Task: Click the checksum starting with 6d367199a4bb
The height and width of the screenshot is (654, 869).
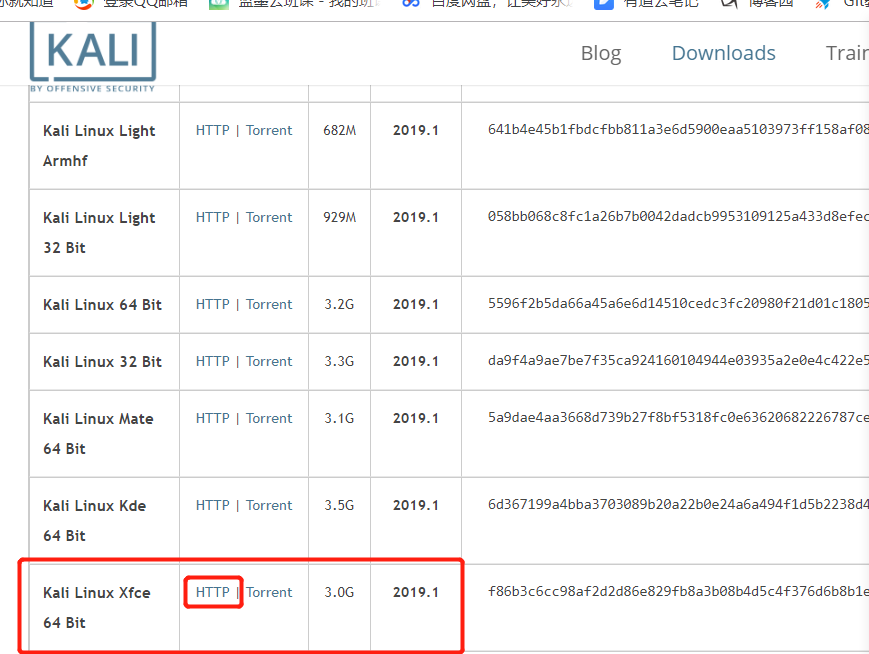Action: (678, 504)
